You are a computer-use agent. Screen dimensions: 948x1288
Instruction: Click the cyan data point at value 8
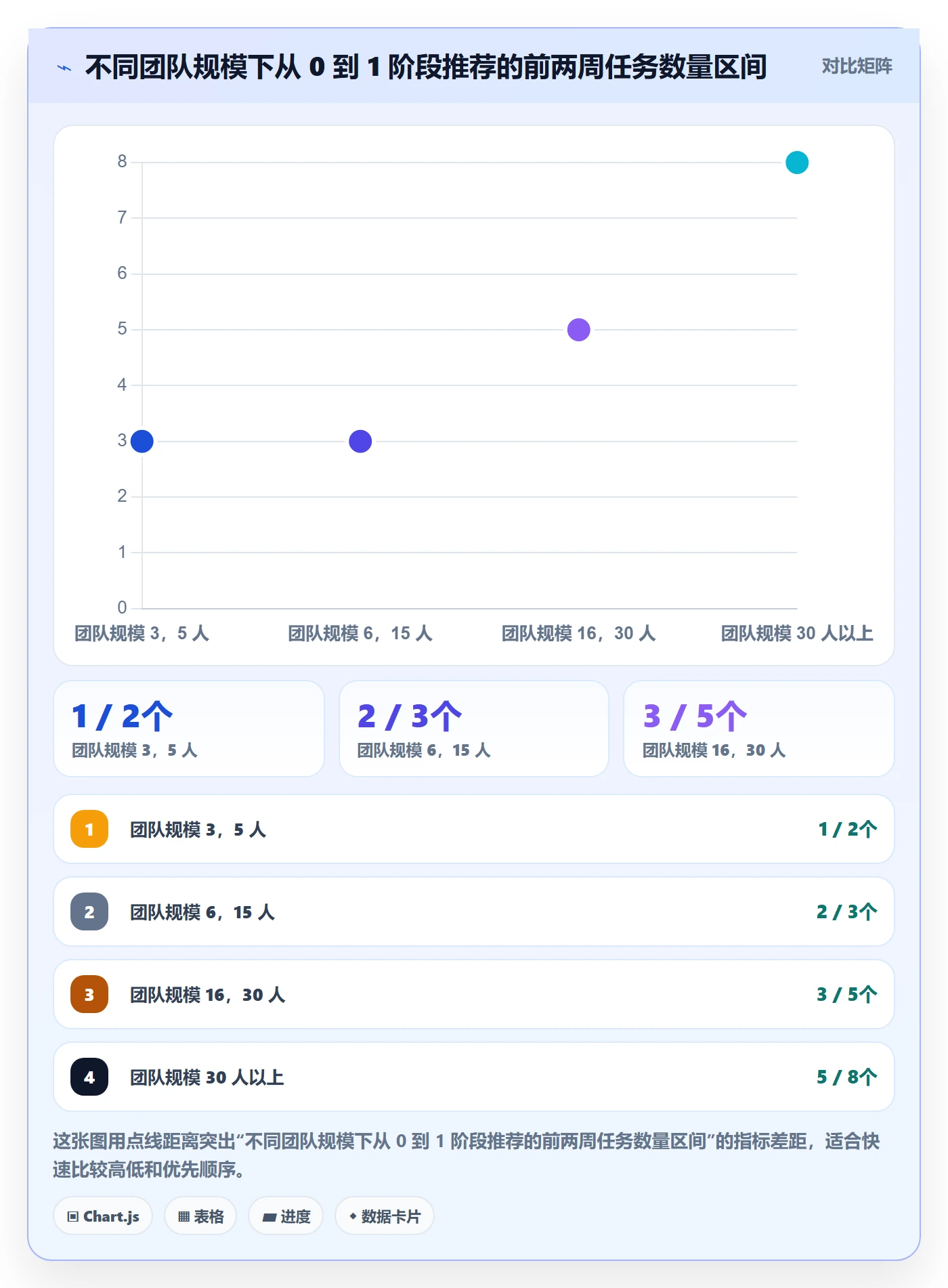[x=797, y=163]
